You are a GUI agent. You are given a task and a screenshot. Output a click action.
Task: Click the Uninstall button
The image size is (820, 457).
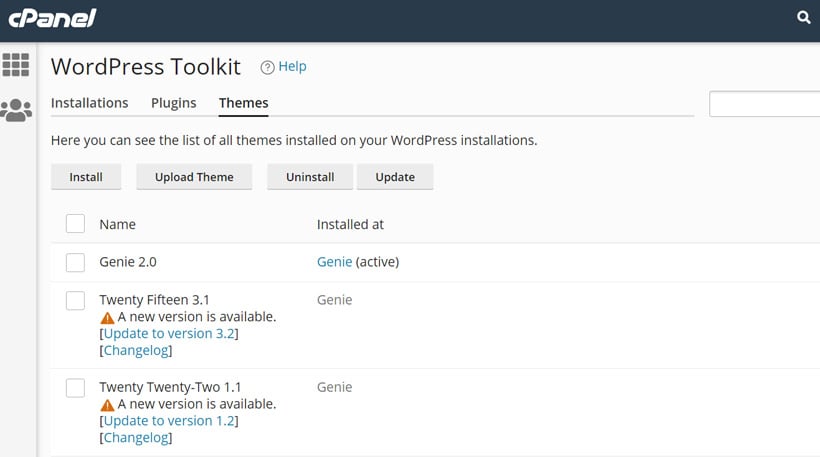[310, 177]
